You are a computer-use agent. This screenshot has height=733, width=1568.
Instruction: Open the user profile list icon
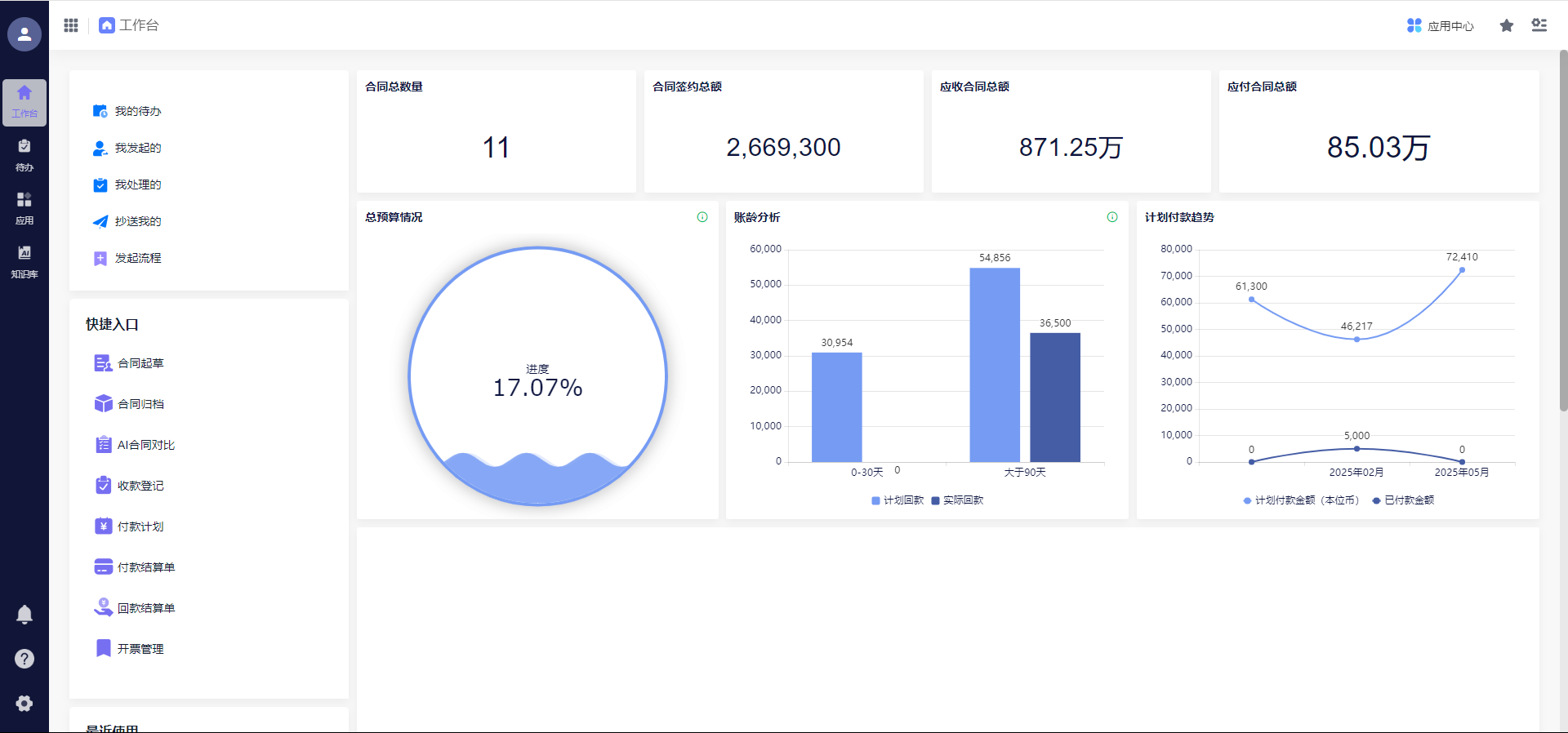coord(1539,25)
